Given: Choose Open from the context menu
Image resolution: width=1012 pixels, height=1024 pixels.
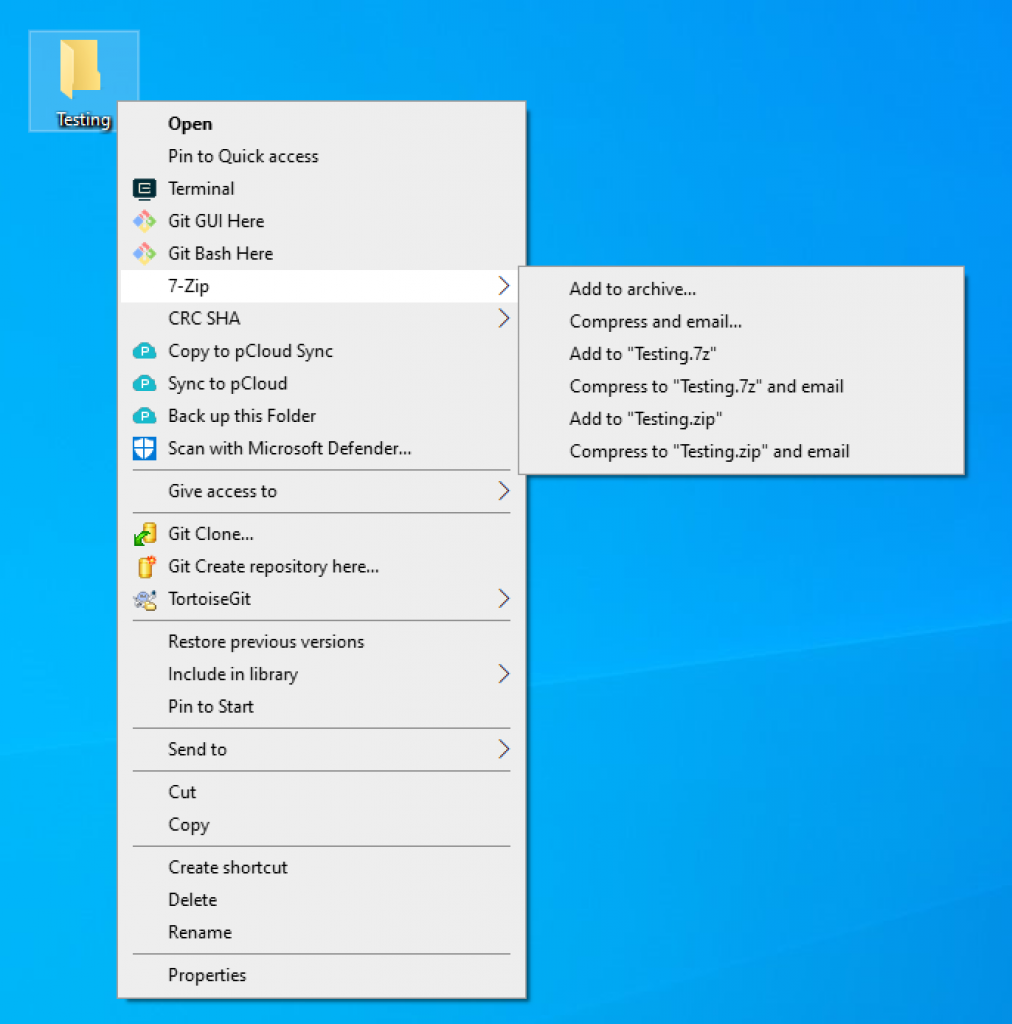Looking at the screenshot, I should (x=322, y=124).
